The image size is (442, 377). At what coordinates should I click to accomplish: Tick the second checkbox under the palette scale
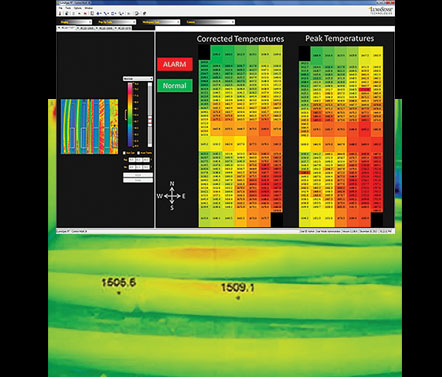[x=138, y=153]
